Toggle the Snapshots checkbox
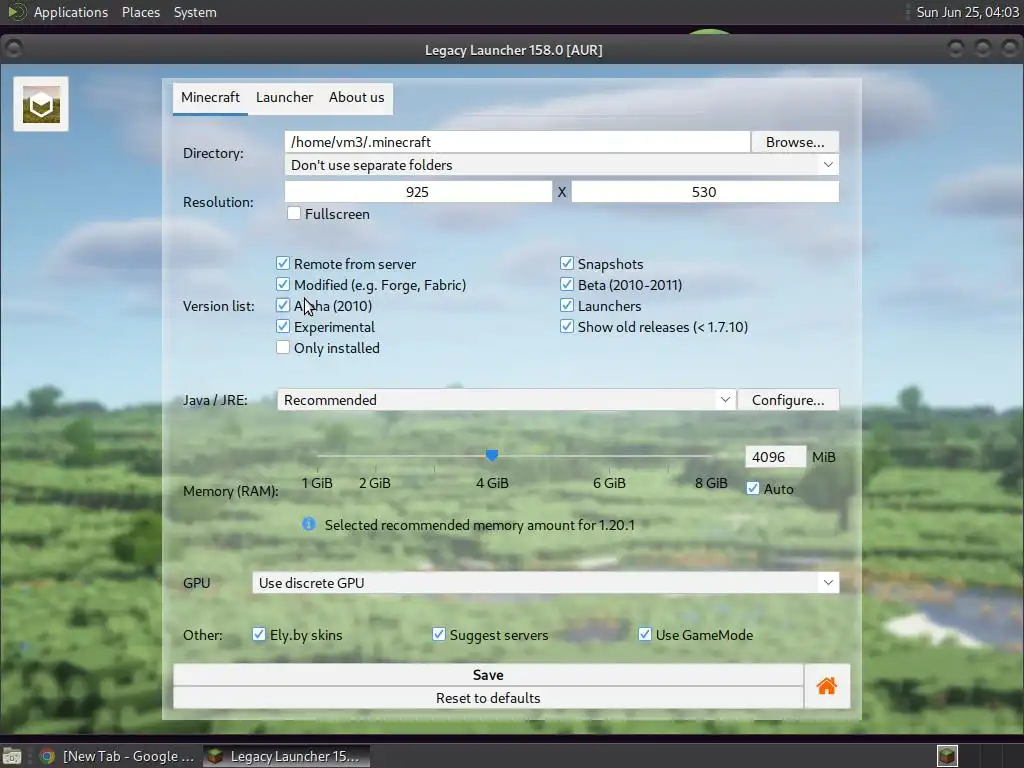1024x768 pixels. (567, 263)
